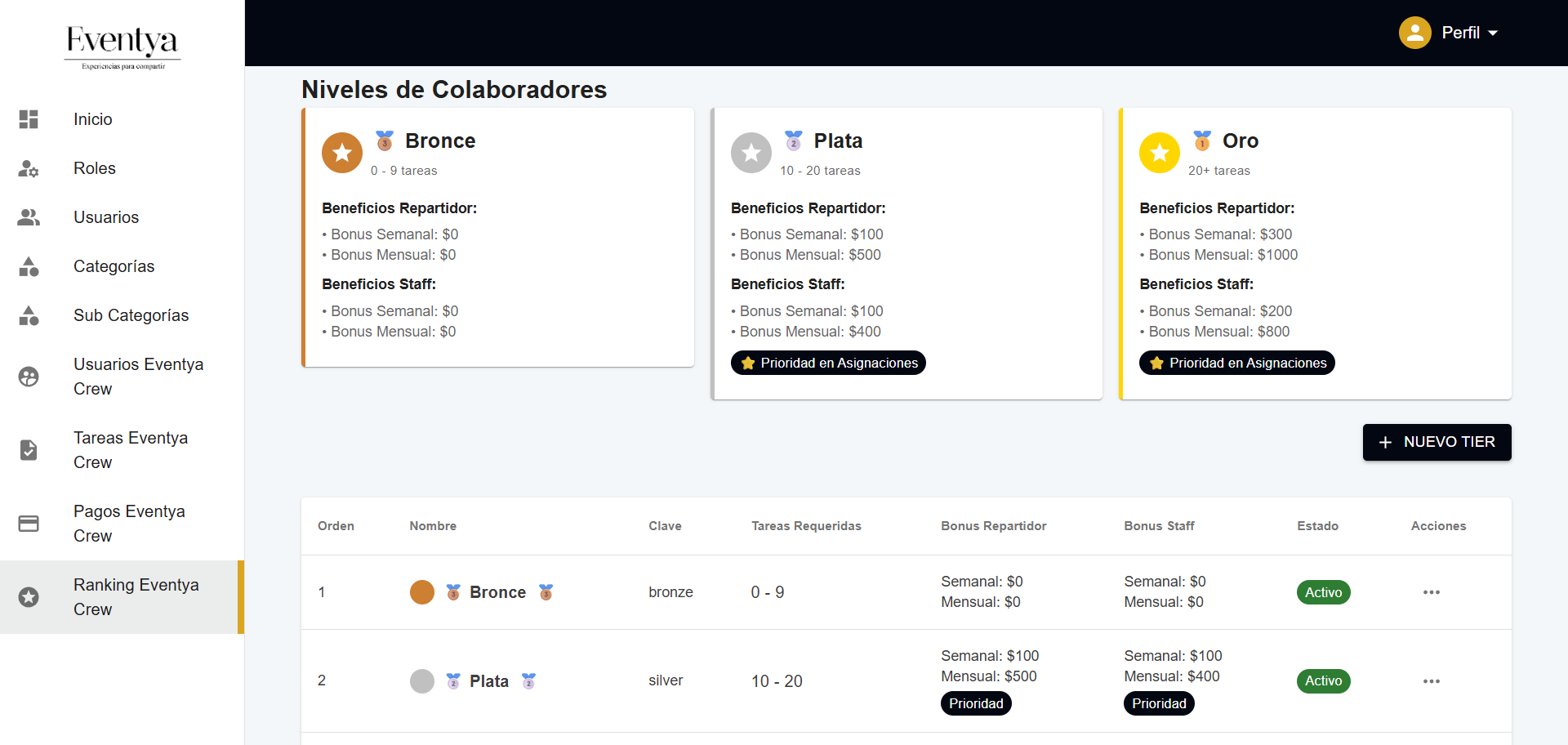The height and width of the screenshot is (745, 1568).
Task: Open actions menu for the Plata row
Action: (x=1431, y=681)
